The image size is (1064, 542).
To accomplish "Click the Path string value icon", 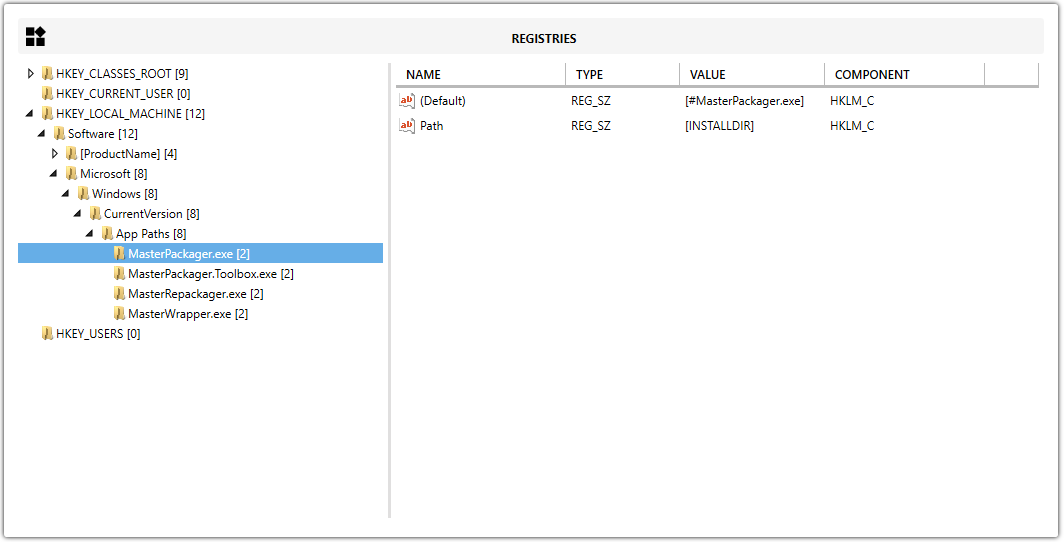I will coord(406,125).
